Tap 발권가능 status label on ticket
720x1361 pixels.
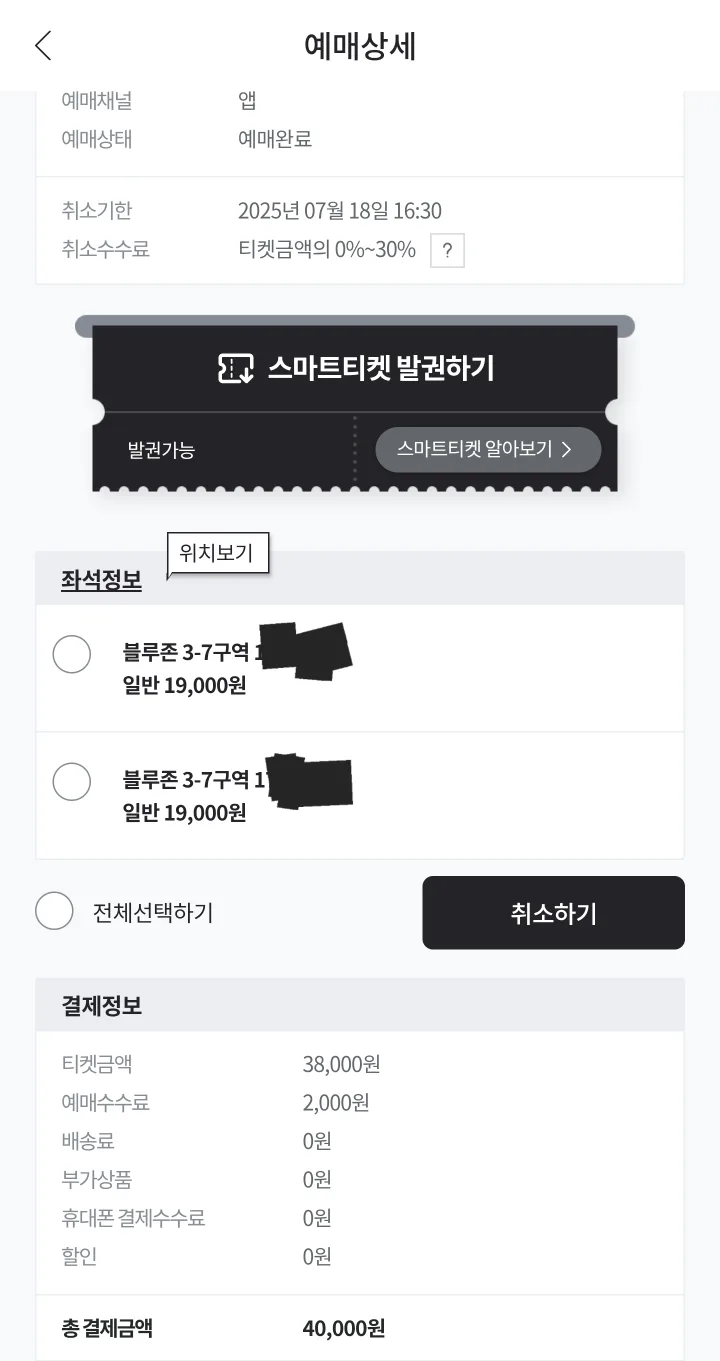tap(161, 450)
